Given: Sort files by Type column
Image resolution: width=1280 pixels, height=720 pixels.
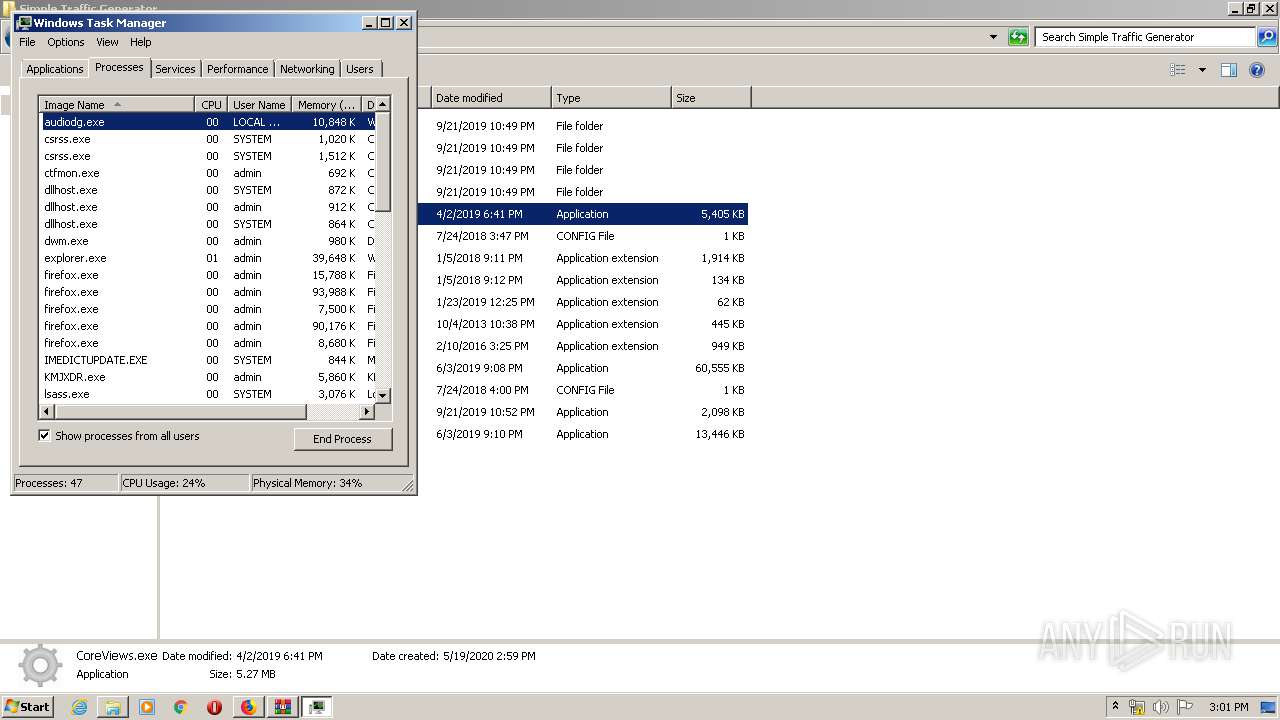Looking at the screenshot, I should tap(611, 98).
